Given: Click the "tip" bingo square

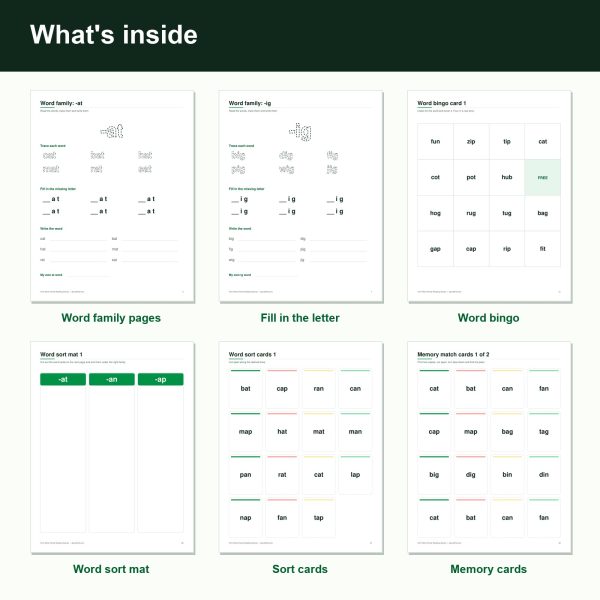Looking at the screenshot, I should [x=507, y=142].
